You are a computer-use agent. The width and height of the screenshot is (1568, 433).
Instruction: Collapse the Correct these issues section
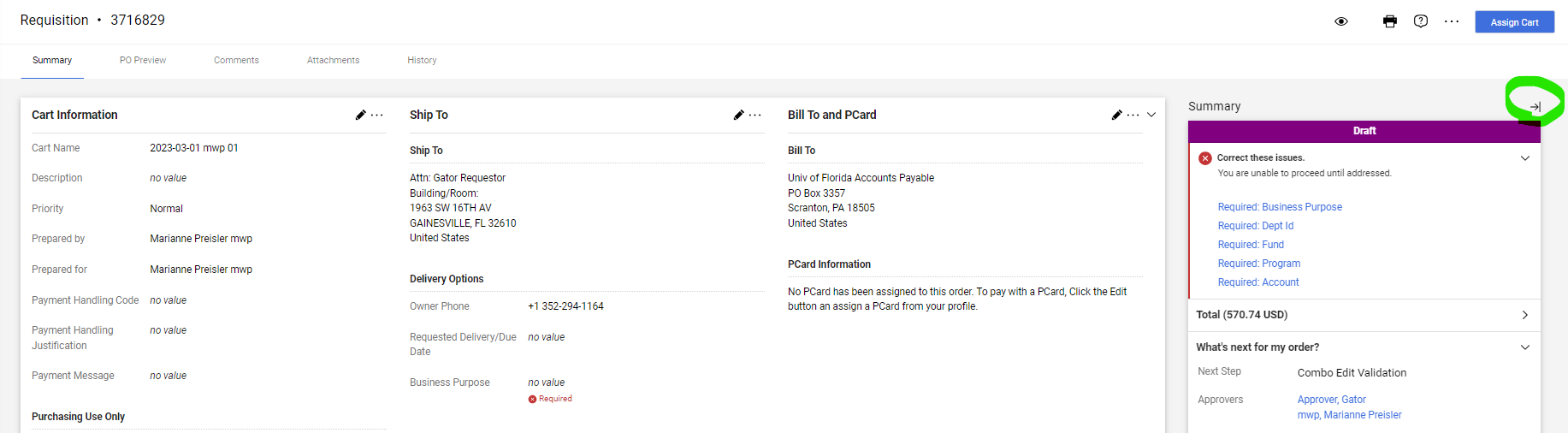(1525, 158)
